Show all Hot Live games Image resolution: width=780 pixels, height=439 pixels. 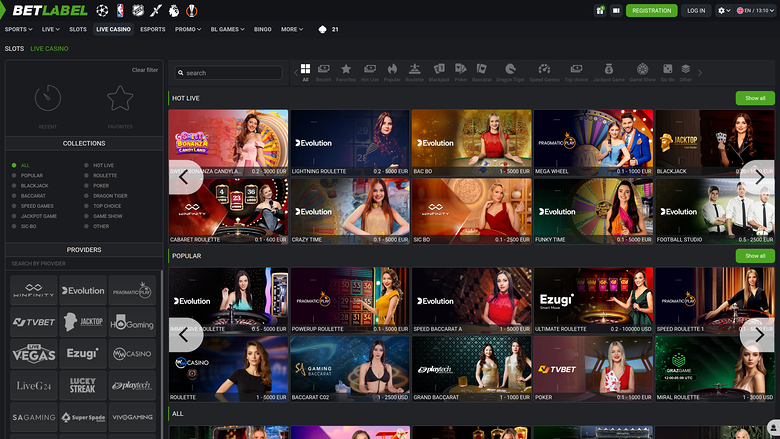click(755, 98)
